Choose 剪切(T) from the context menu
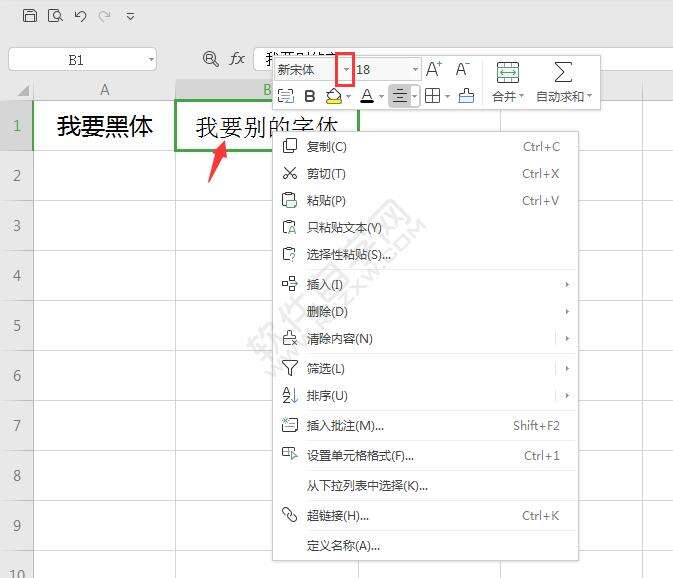 425,174
